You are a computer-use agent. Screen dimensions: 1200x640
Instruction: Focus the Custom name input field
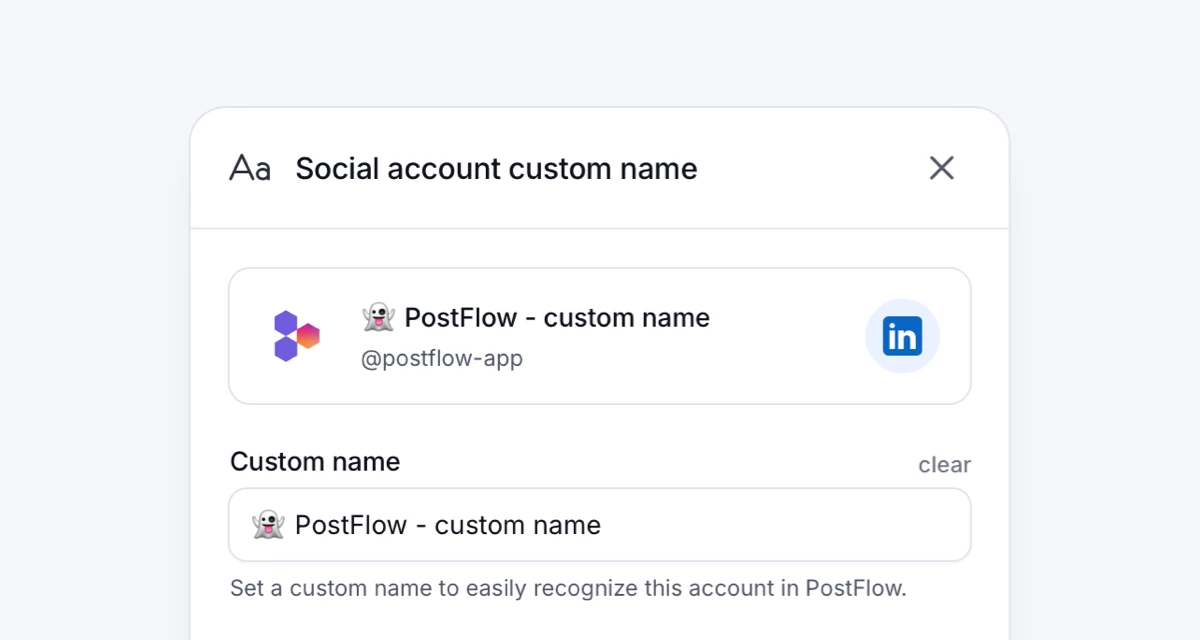point(600,524)
